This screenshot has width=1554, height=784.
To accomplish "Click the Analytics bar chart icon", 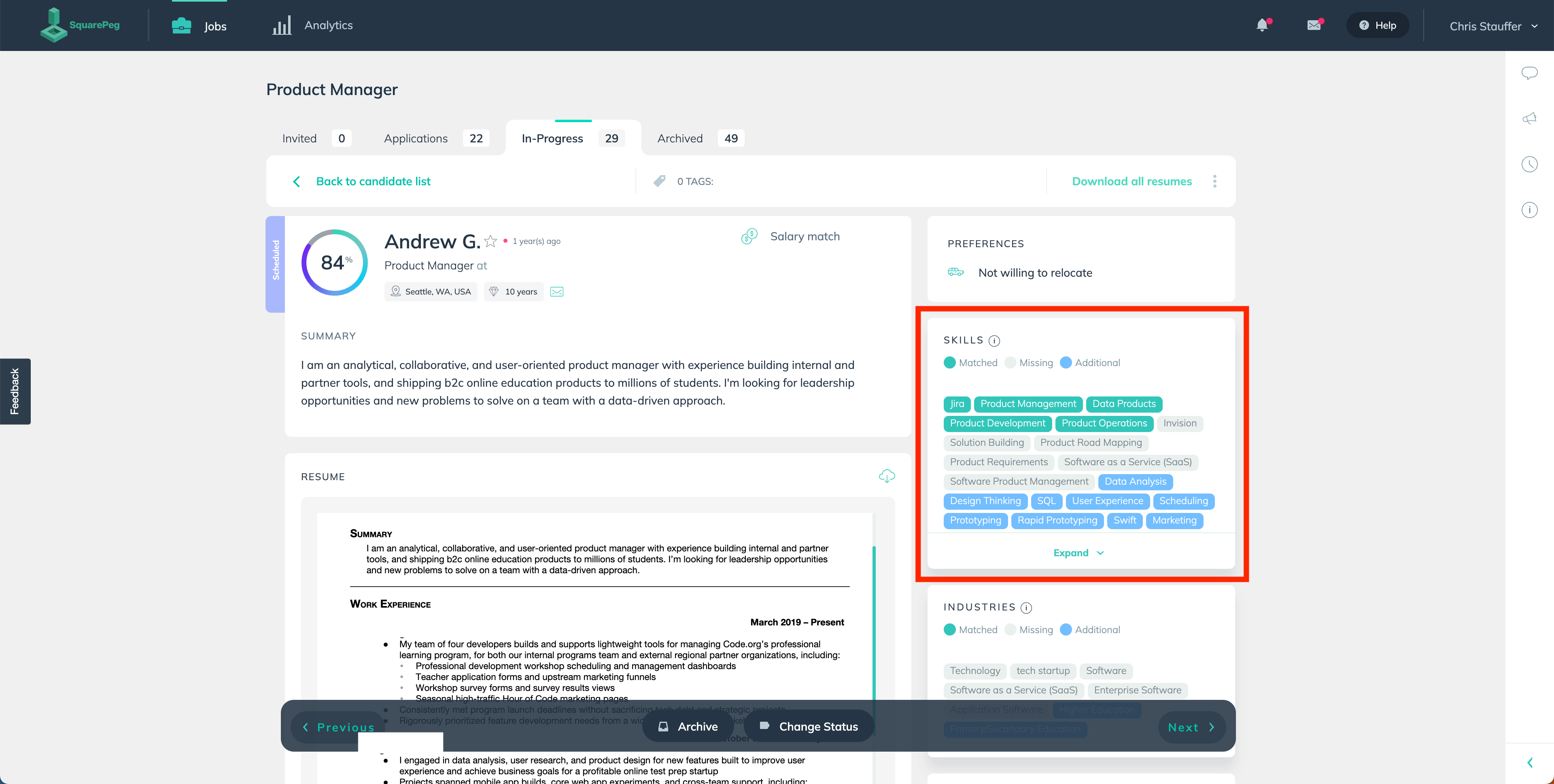I will pyautogui.click(x=282, y=25).
